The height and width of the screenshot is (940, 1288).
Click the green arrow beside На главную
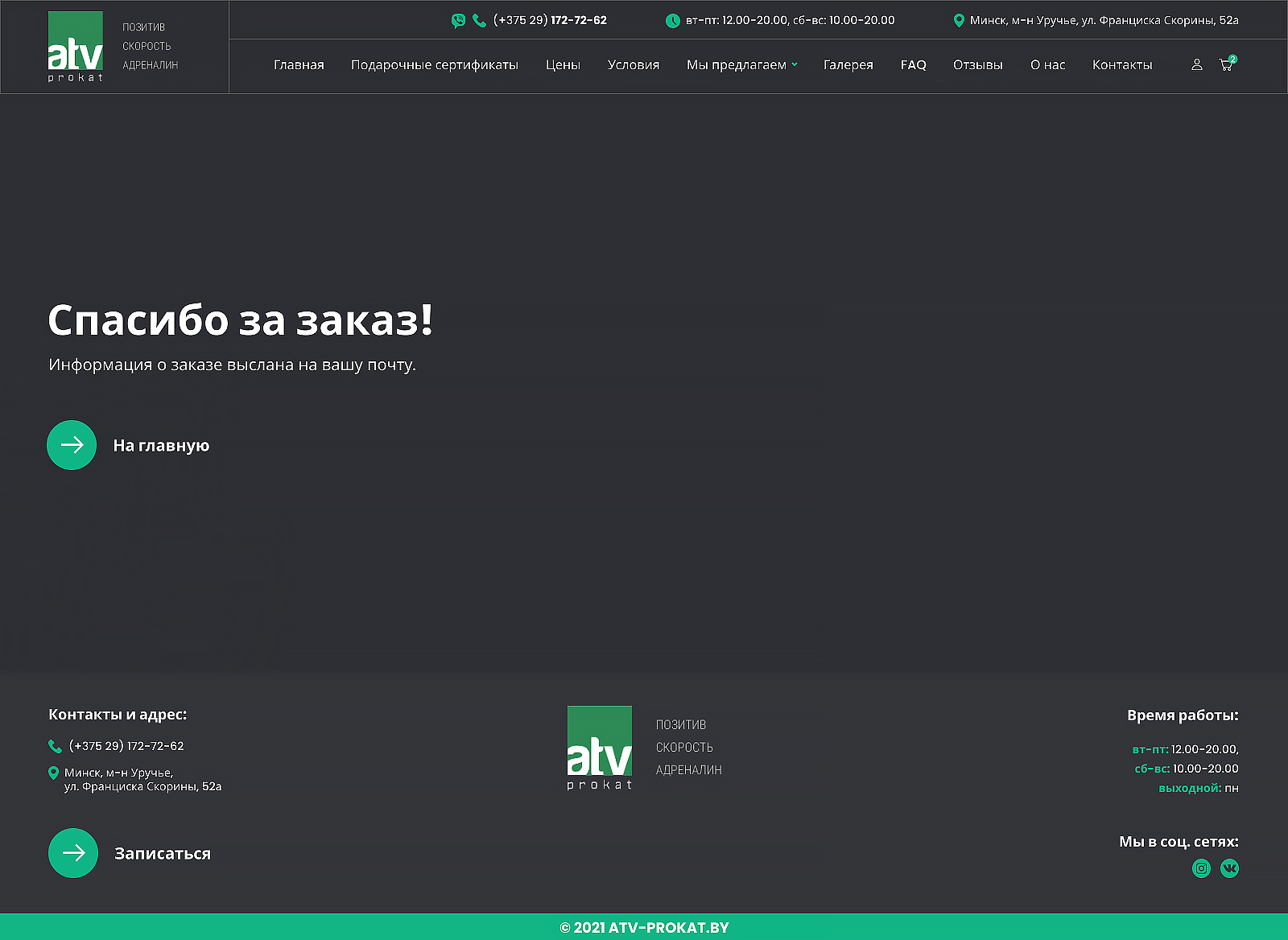[x=72, y=445]
